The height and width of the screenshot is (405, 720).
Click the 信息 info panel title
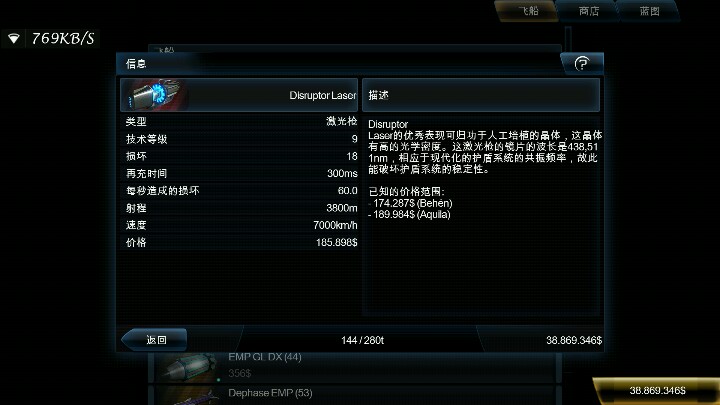coord(136,64)
